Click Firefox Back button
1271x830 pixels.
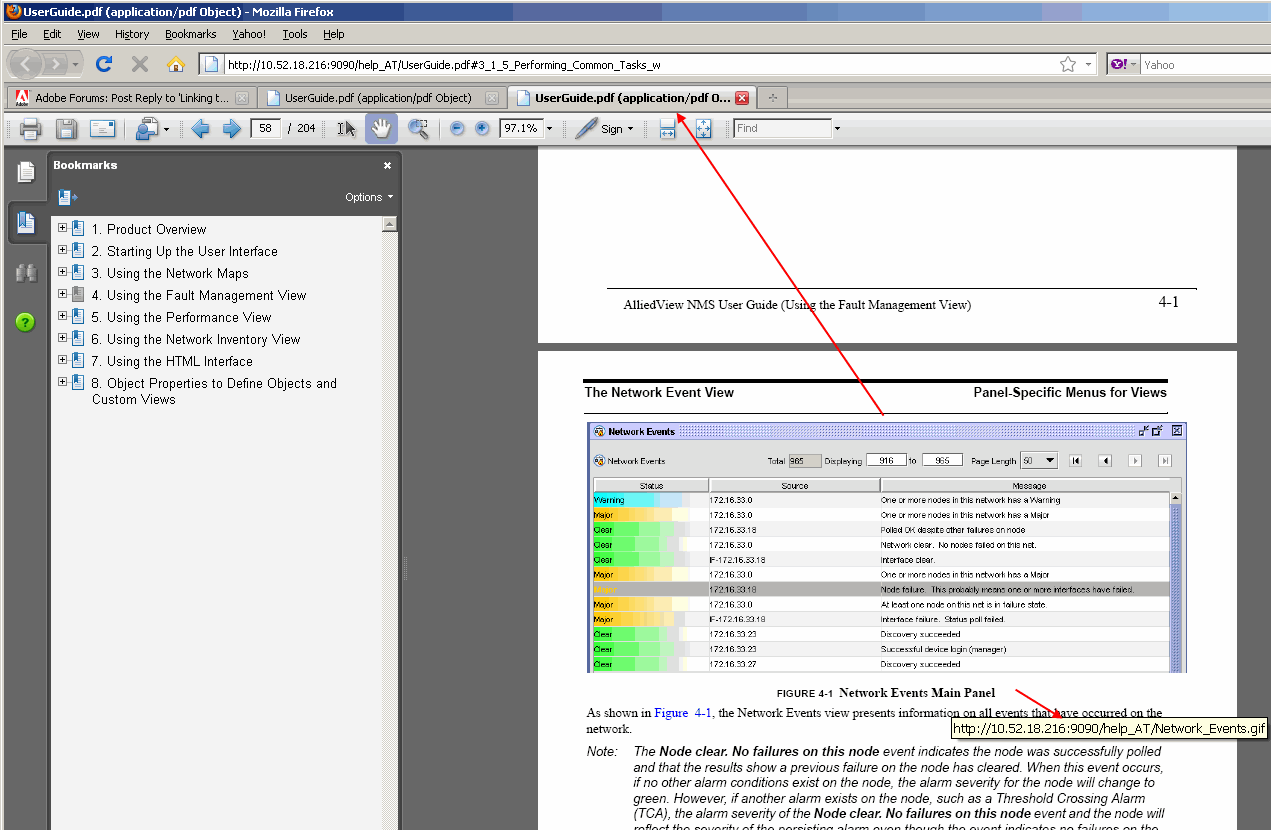pos(26,64)
